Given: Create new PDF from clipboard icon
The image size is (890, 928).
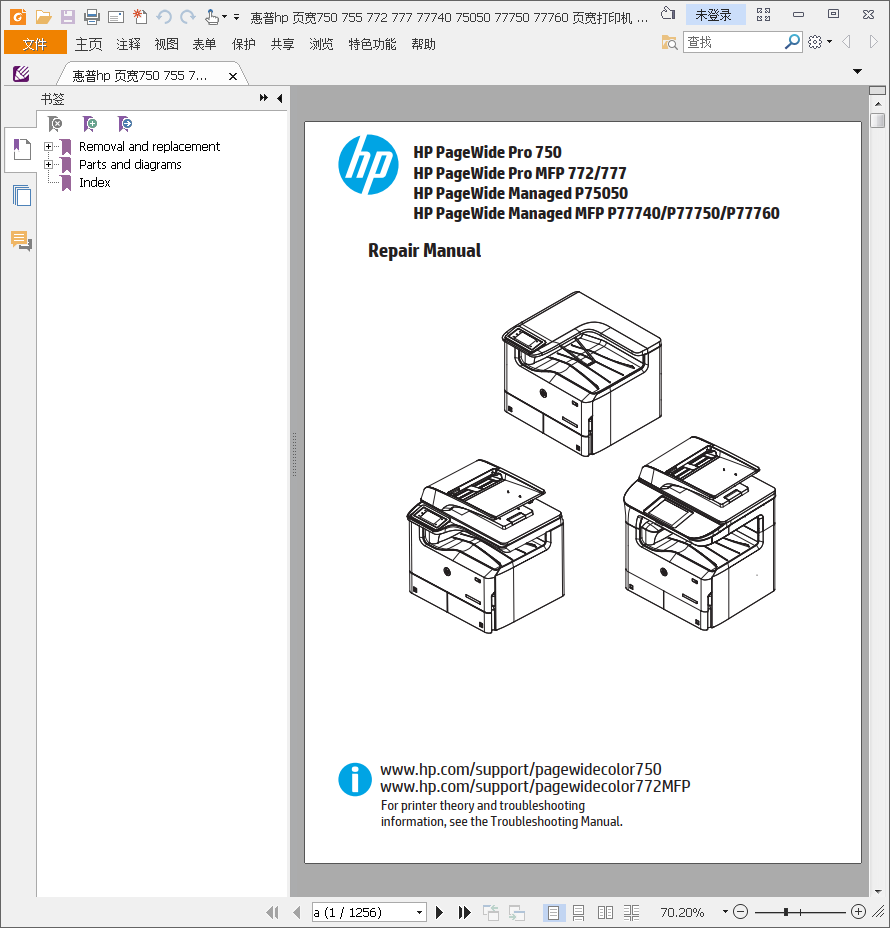Looking at the screenshot, I should (x=140, y=17).
